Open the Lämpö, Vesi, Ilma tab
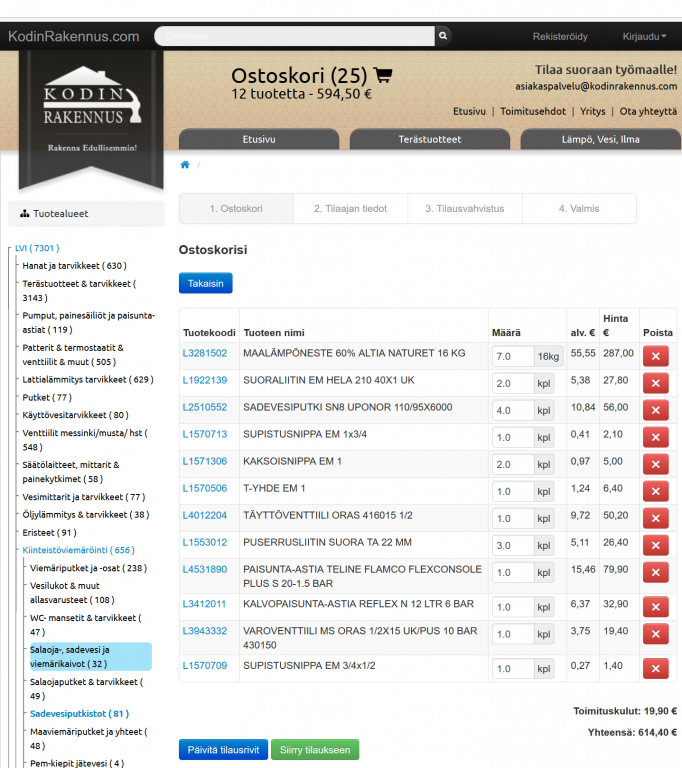 click(601, 139)
